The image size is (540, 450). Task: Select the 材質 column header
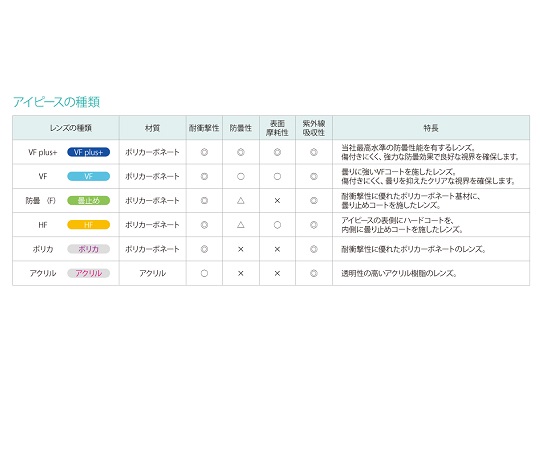[152, 128]
